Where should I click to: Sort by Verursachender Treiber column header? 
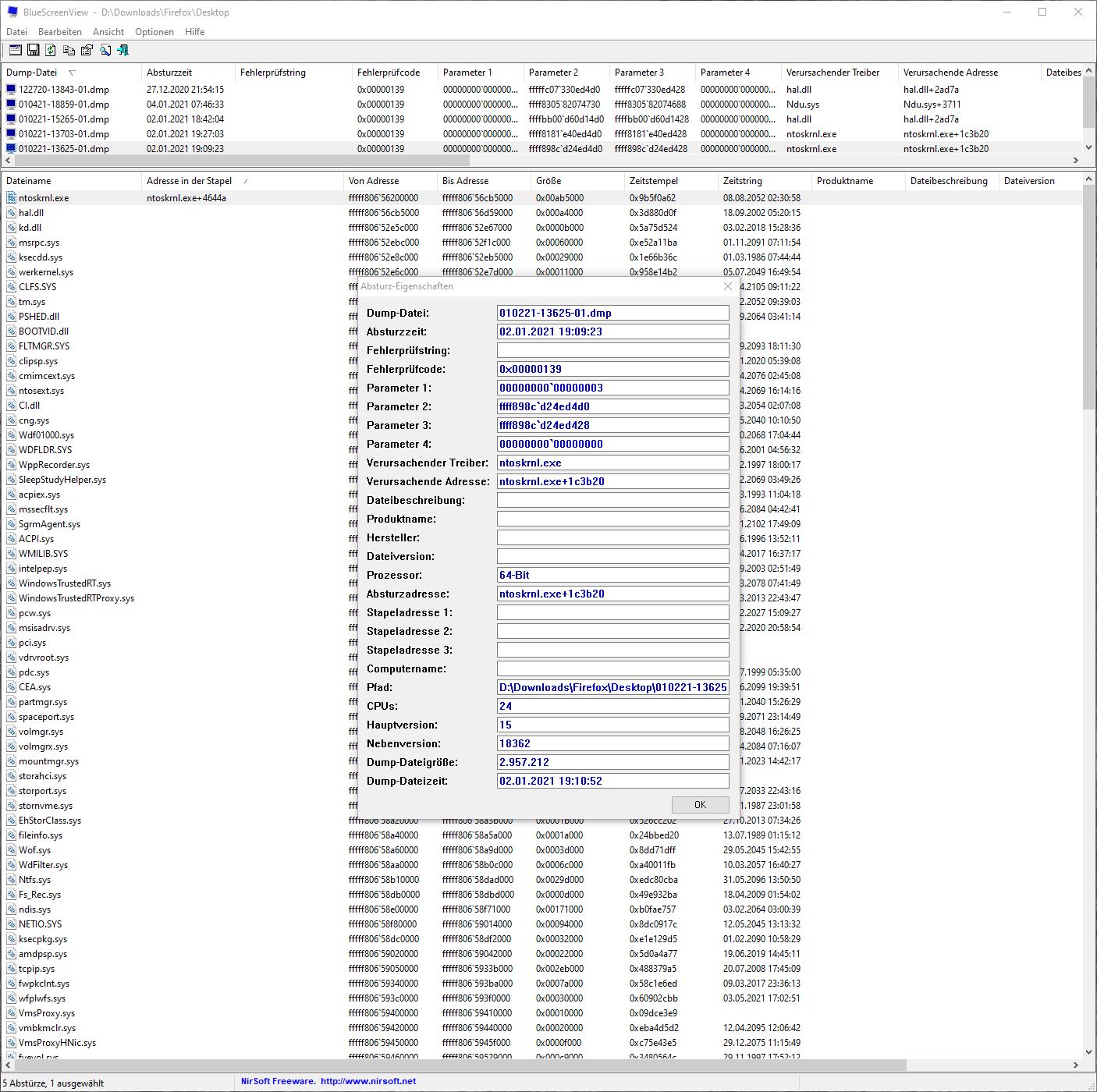click(x=840, y=72)
